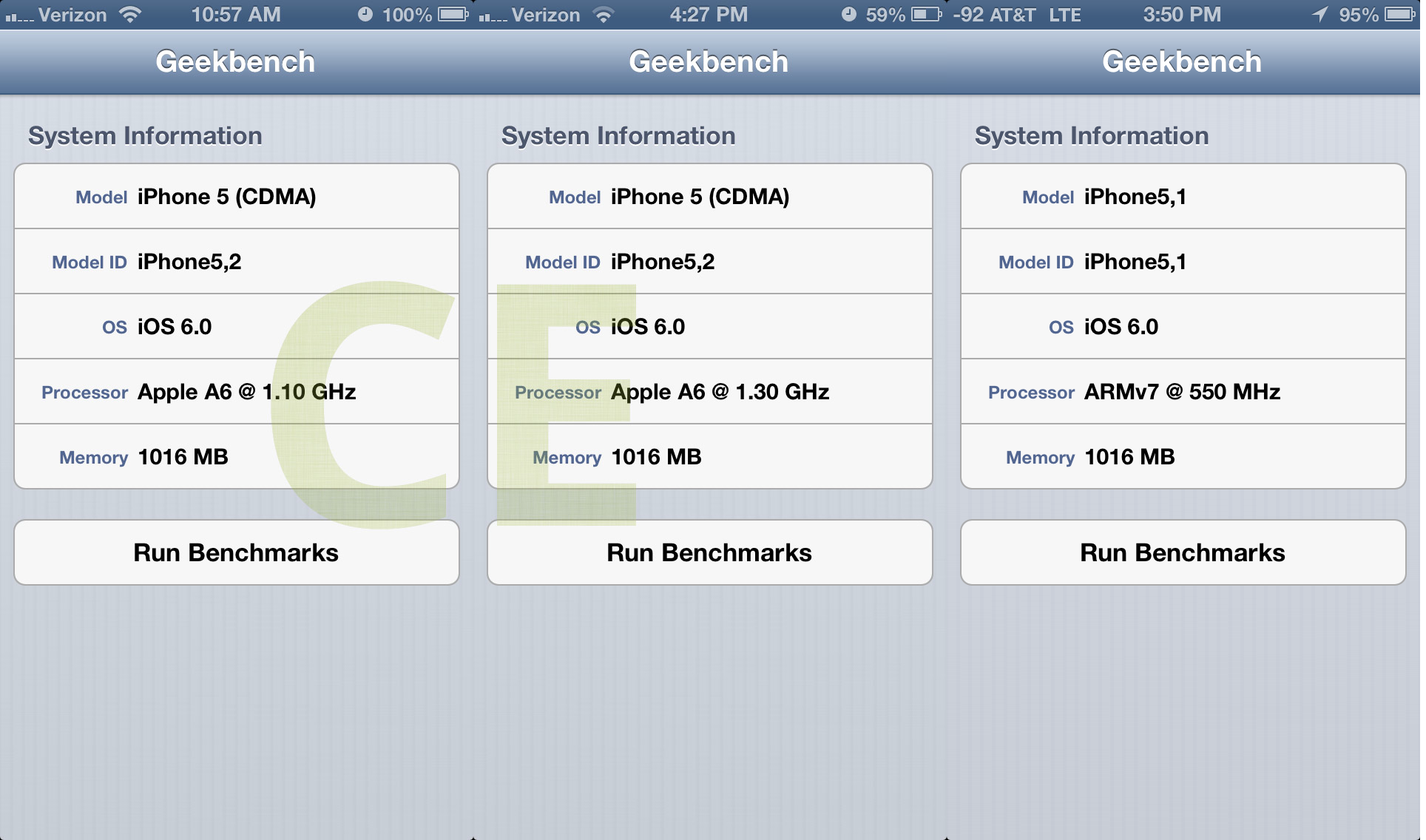The width and height of the screenshot is (1426, 840).
Task: Tap the 4:27 PM clock text
Action: pos(709,15)
